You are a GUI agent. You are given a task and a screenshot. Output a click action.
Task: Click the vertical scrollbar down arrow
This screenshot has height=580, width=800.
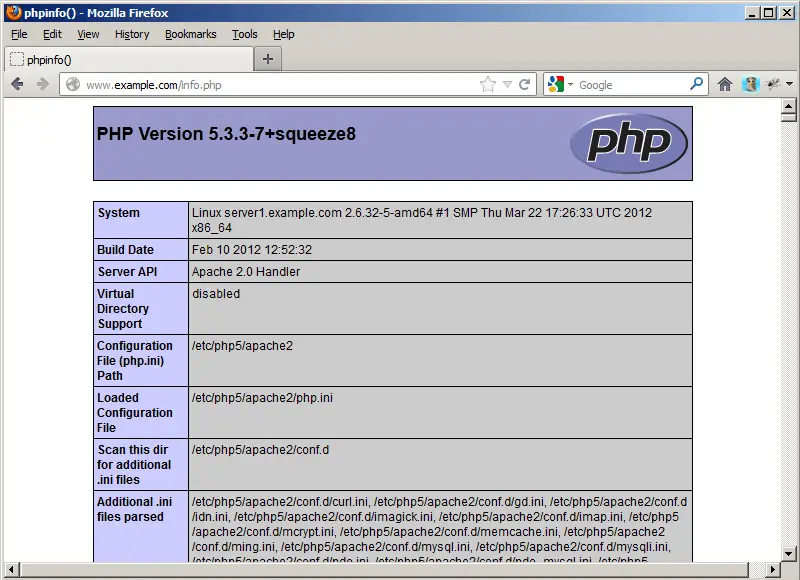[788, 553]
